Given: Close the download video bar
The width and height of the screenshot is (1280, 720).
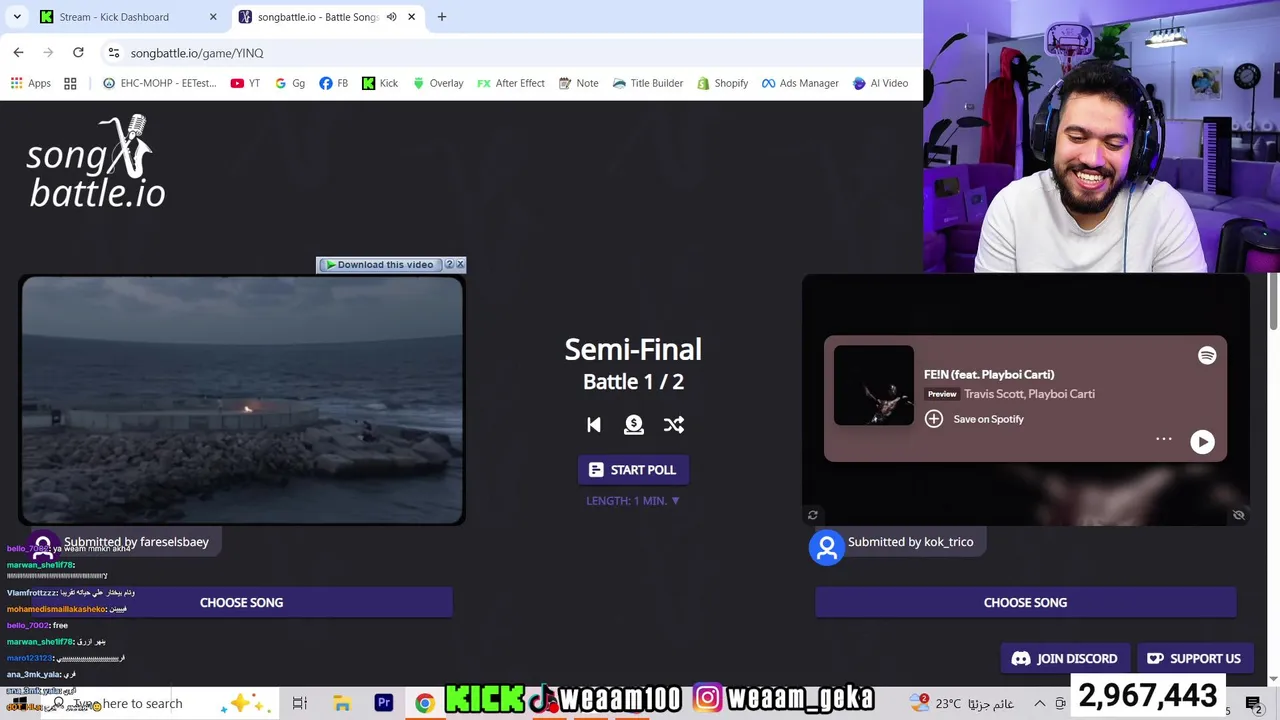Looking at the screenshot, I should coord(460,265).
